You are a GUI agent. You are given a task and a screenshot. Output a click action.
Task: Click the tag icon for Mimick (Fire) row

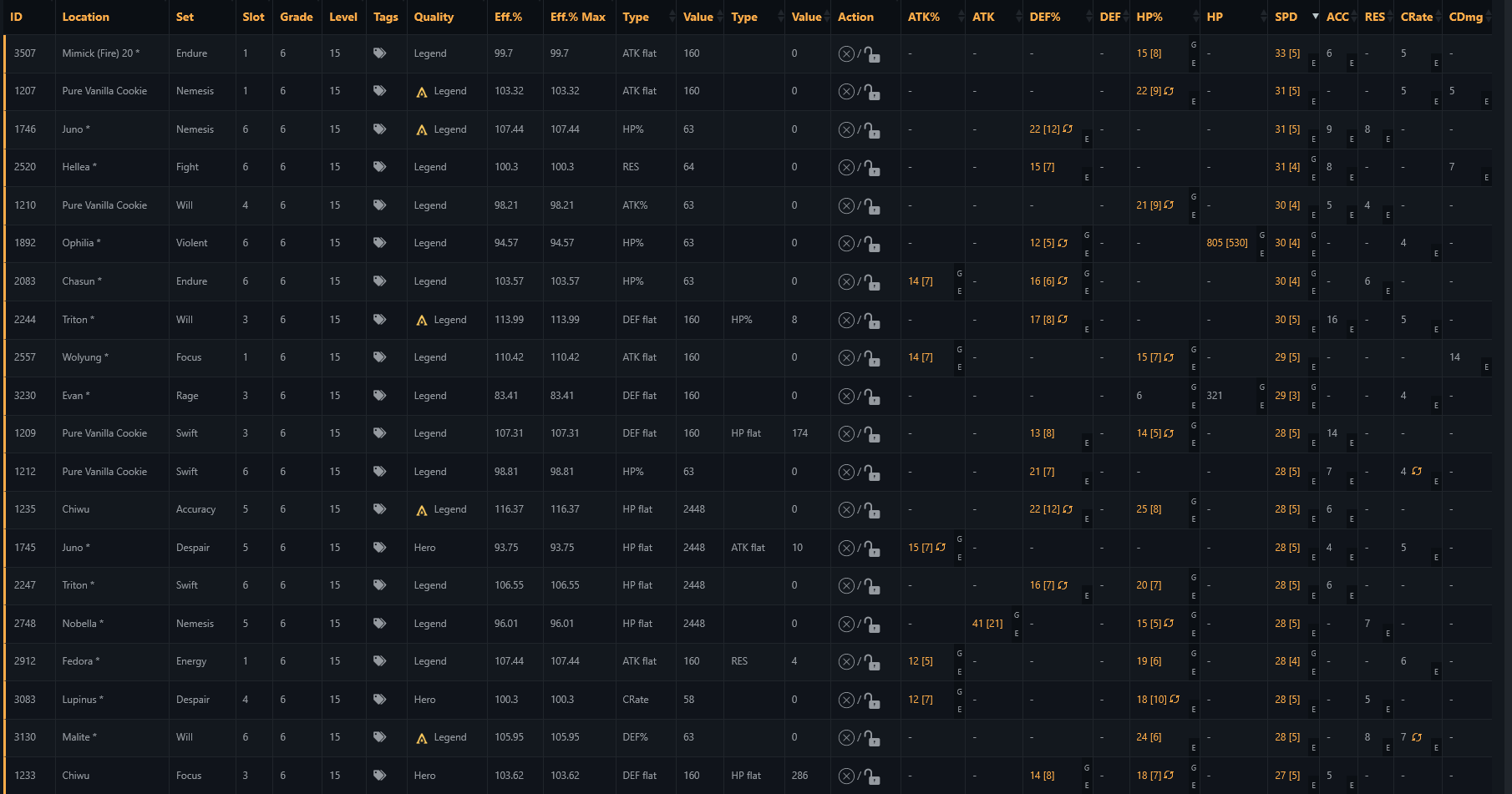click(x=379, y=53)
